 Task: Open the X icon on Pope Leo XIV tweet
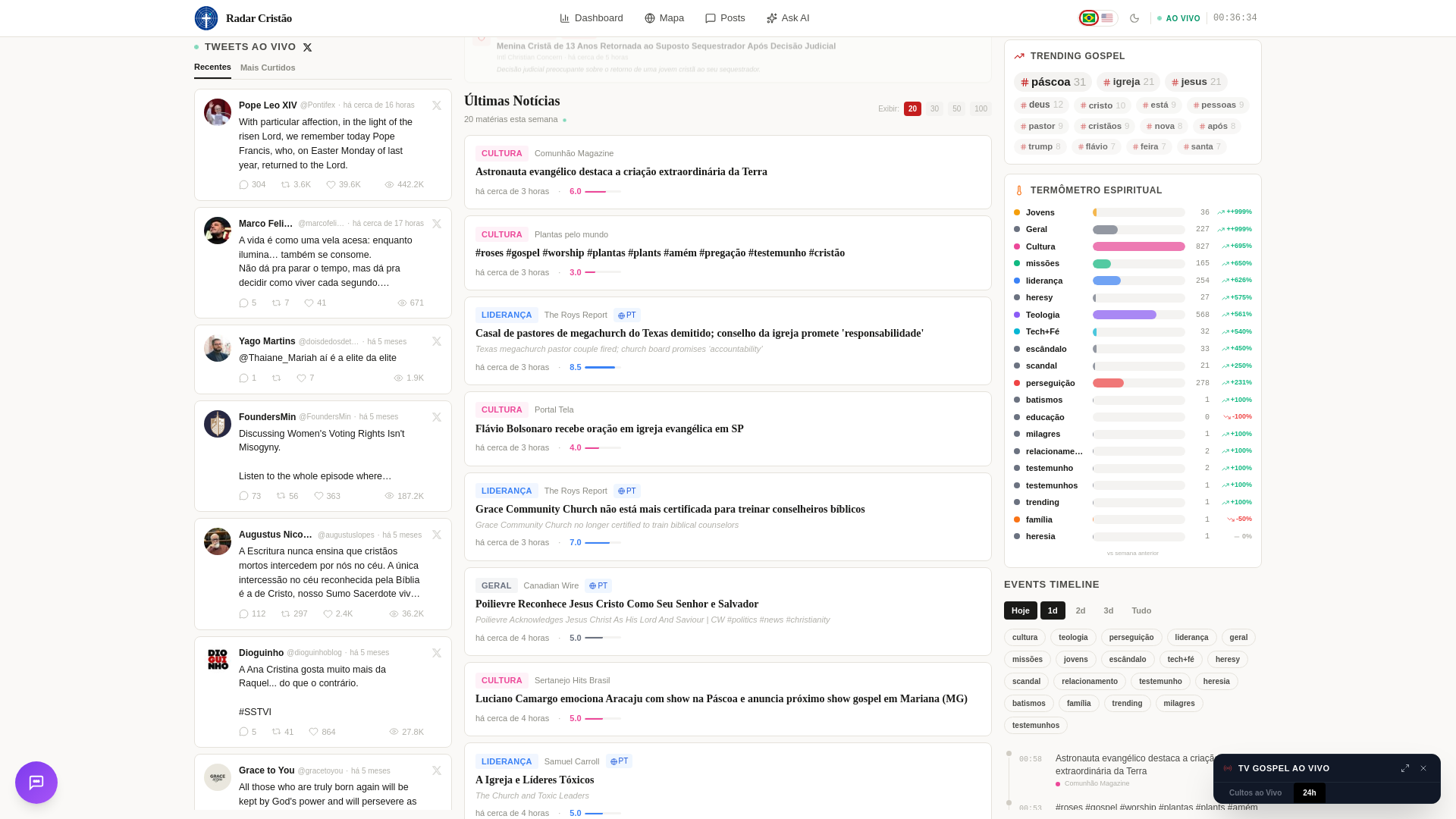coord(437,106)
